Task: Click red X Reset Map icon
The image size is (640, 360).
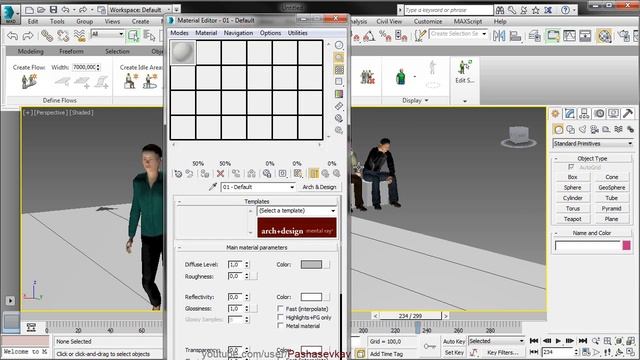Action: [x=220, y=173]
